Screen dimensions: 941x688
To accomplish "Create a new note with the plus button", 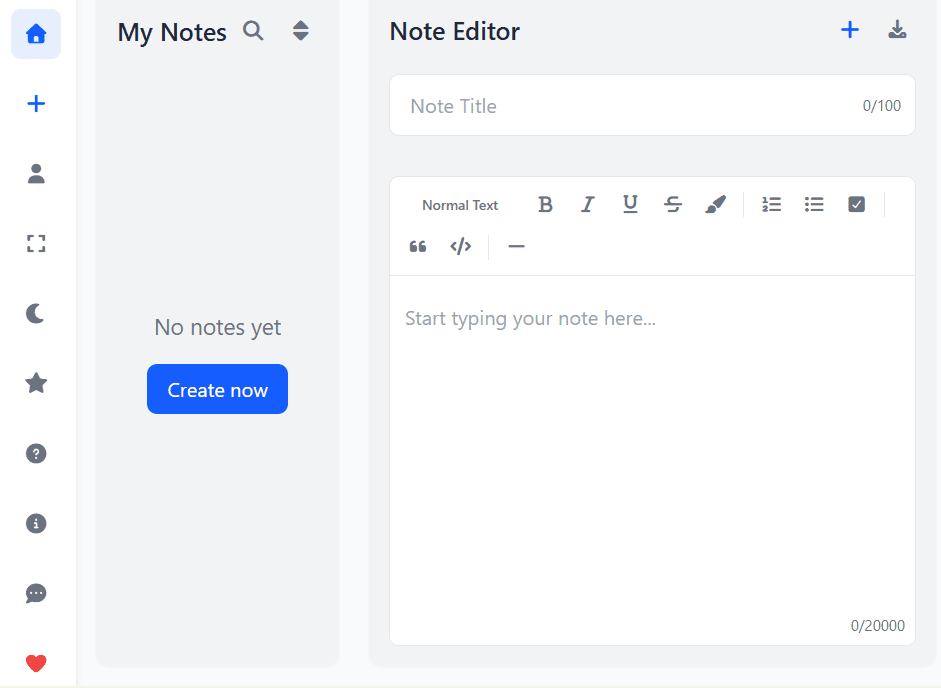I will pyautogui.click(x=849, y=30).
